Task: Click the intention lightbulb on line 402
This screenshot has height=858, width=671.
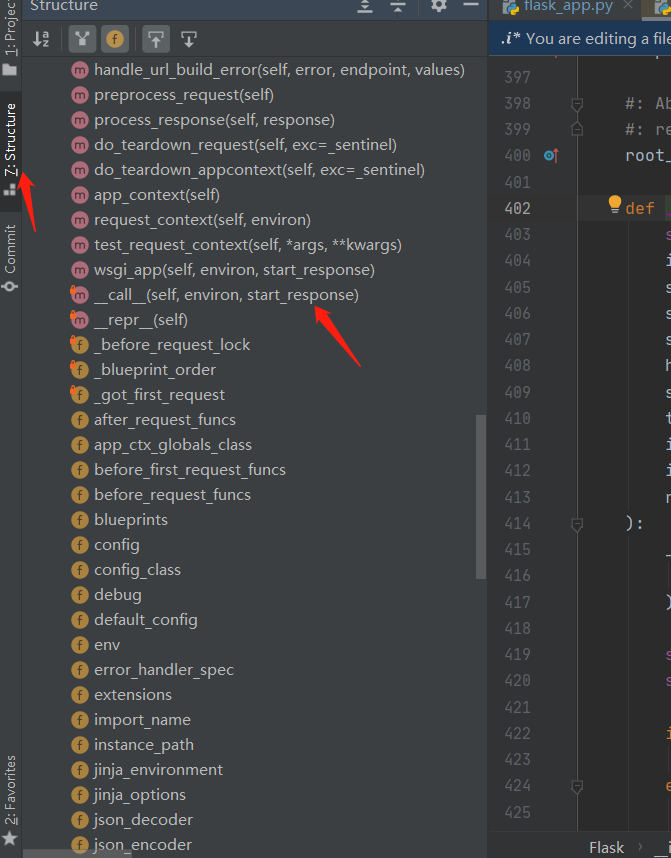Action: [615, 204]
